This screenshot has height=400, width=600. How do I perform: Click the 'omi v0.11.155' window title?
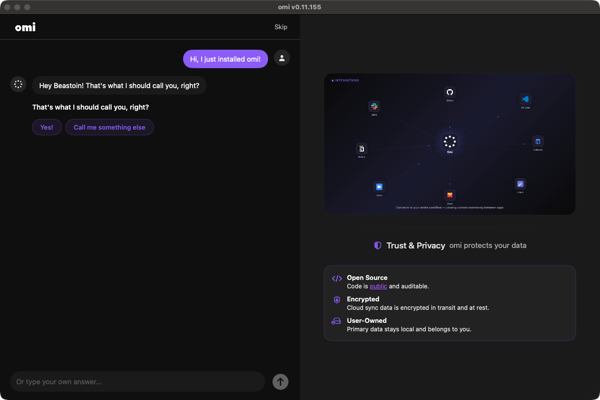300,7
